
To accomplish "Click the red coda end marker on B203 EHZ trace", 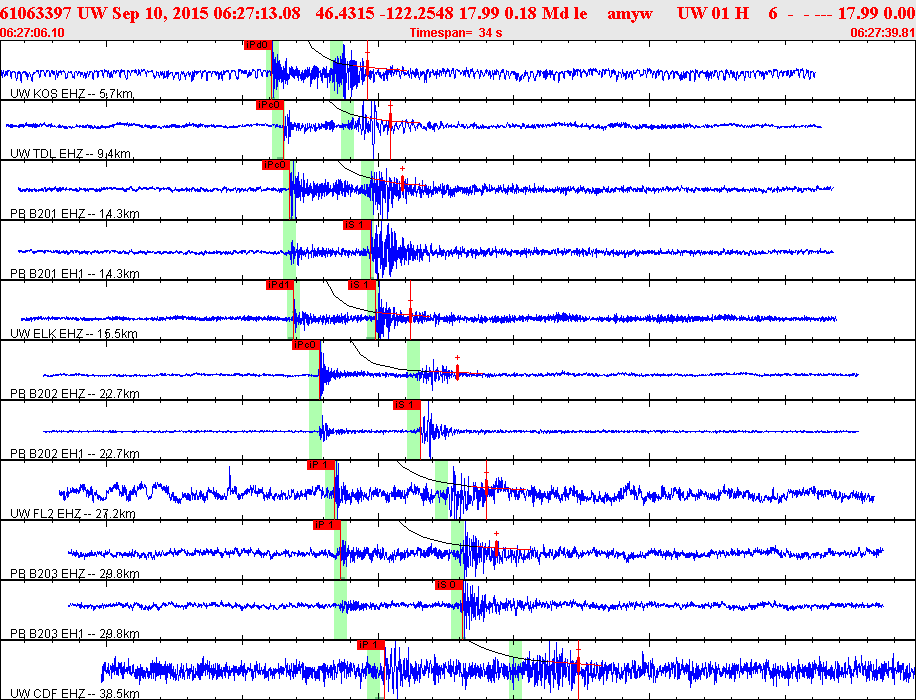I will tap(497, 547).
